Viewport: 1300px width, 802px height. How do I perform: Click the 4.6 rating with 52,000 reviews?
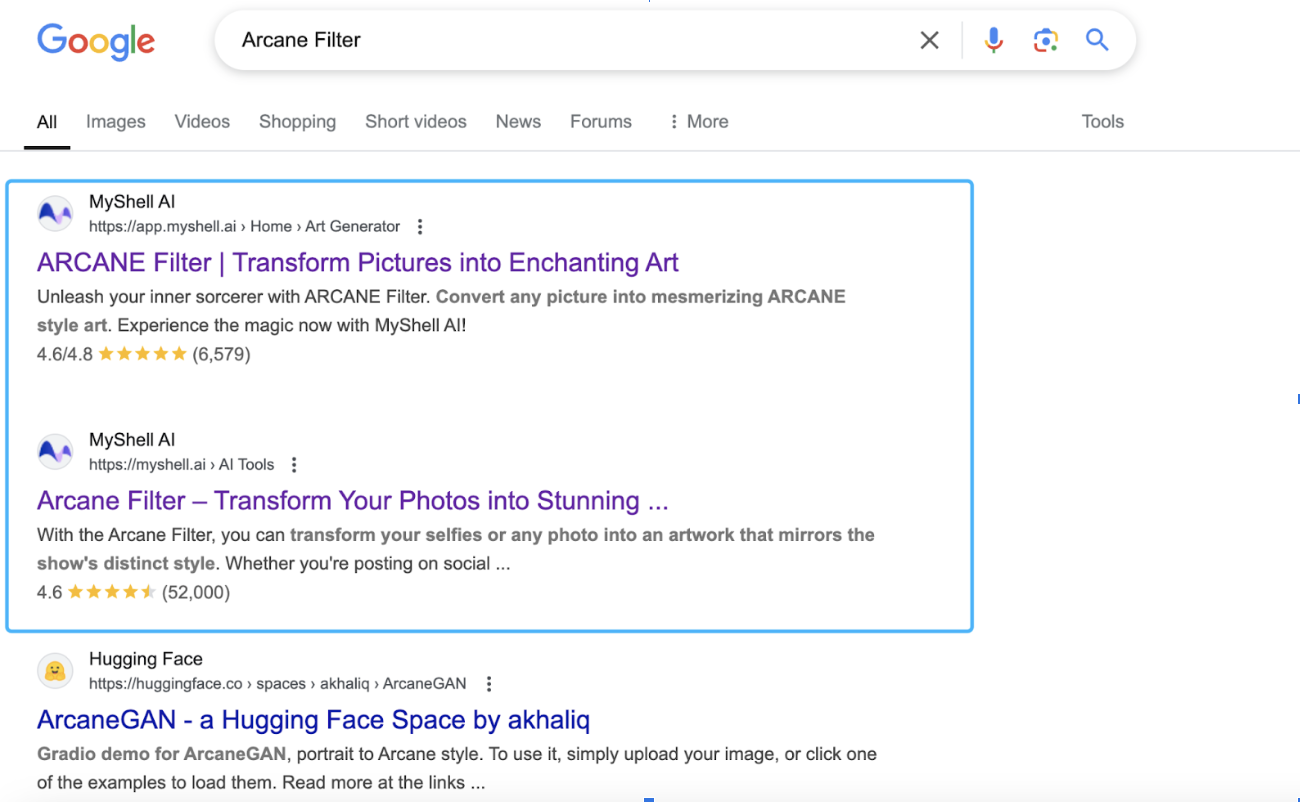click(x=133, y=593)
